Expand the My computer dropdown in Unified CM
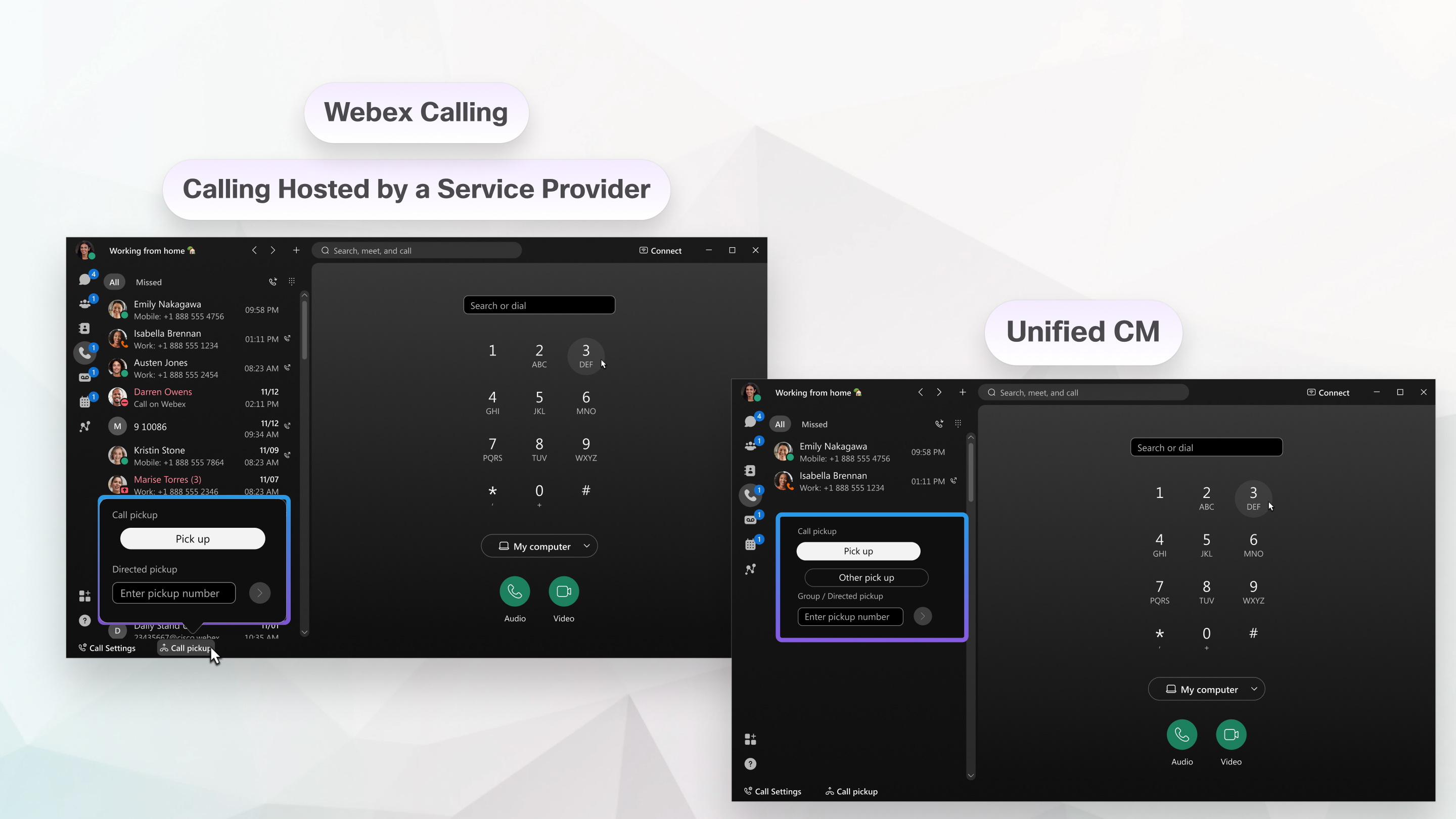Screen dimensions: 1456x819 click(1253, 688)
